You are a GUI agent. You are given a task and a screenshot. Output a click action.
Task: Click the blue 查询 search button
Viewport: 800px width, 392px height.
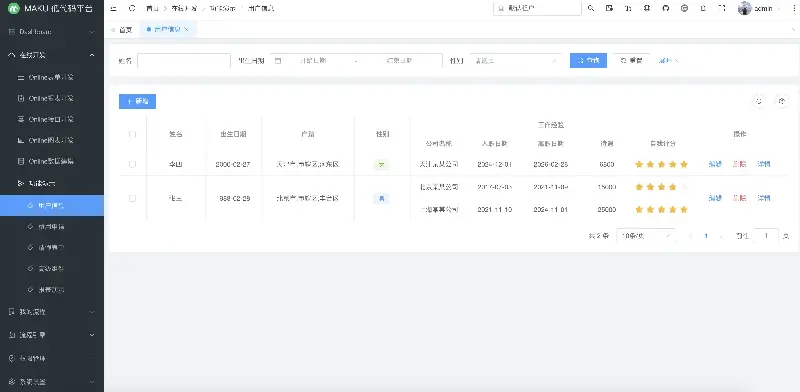(588, 60)
